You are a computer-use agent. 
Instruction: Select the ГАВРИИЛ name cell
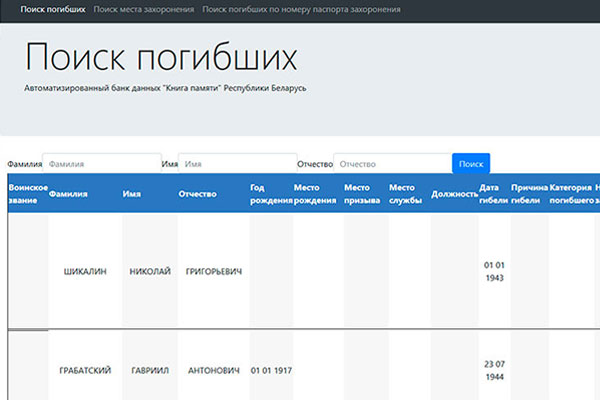pyautogui.click(x=150, y=370)
